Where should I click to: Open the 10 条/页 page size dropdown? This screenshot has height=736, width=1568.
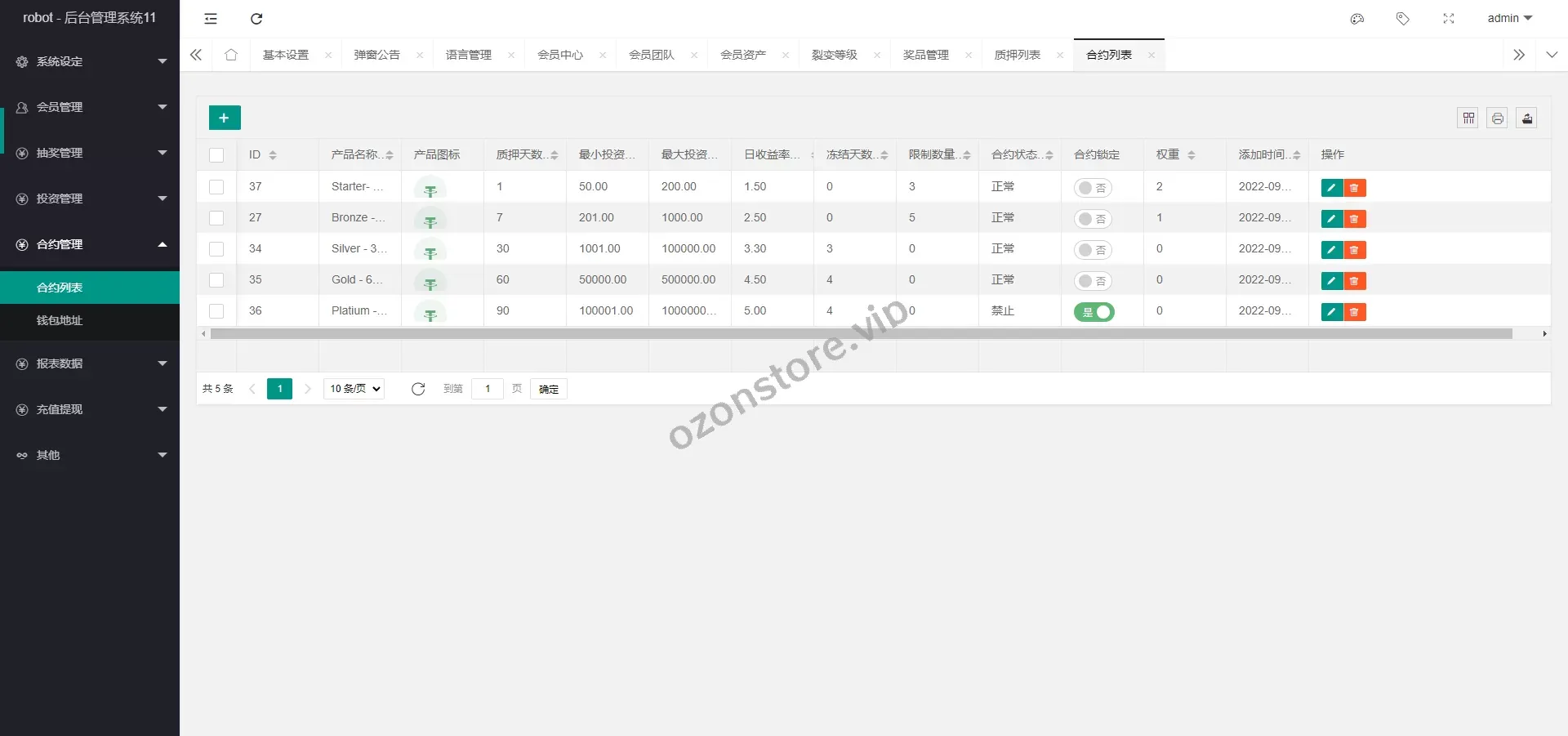point(354,389)
